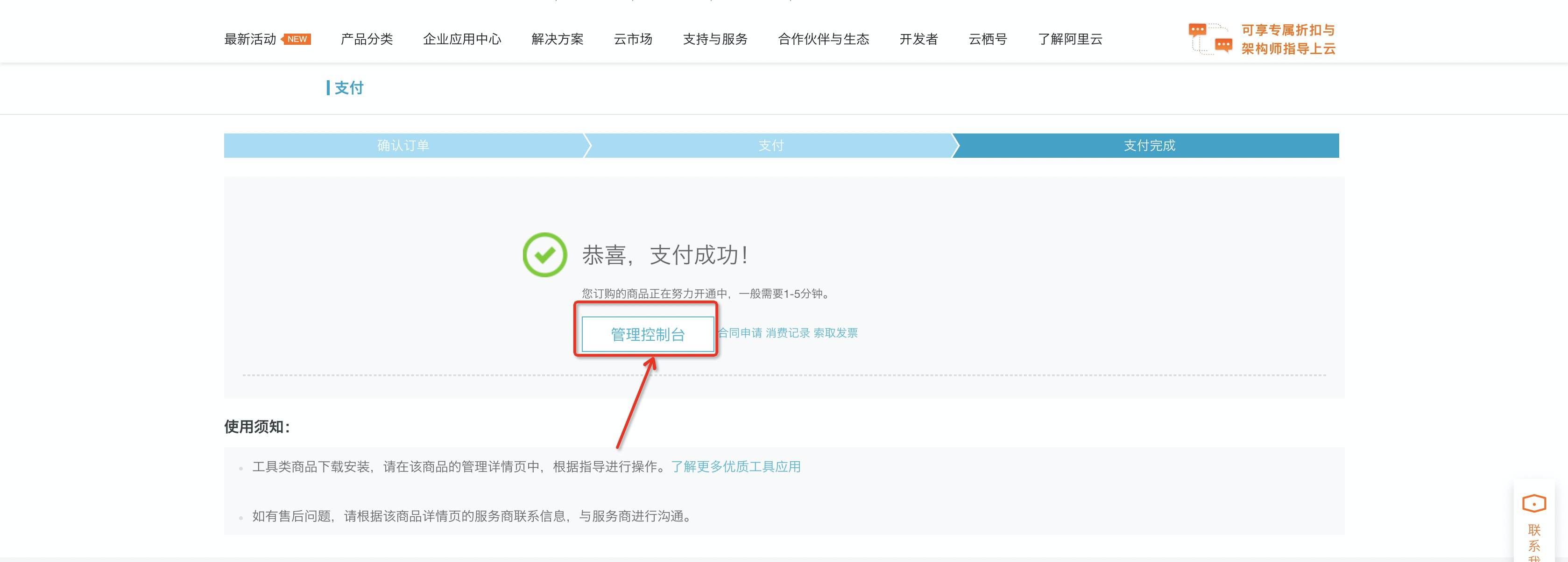Open the 开发者 navigation link
The image size is (1568, 562).
[918, 40]
